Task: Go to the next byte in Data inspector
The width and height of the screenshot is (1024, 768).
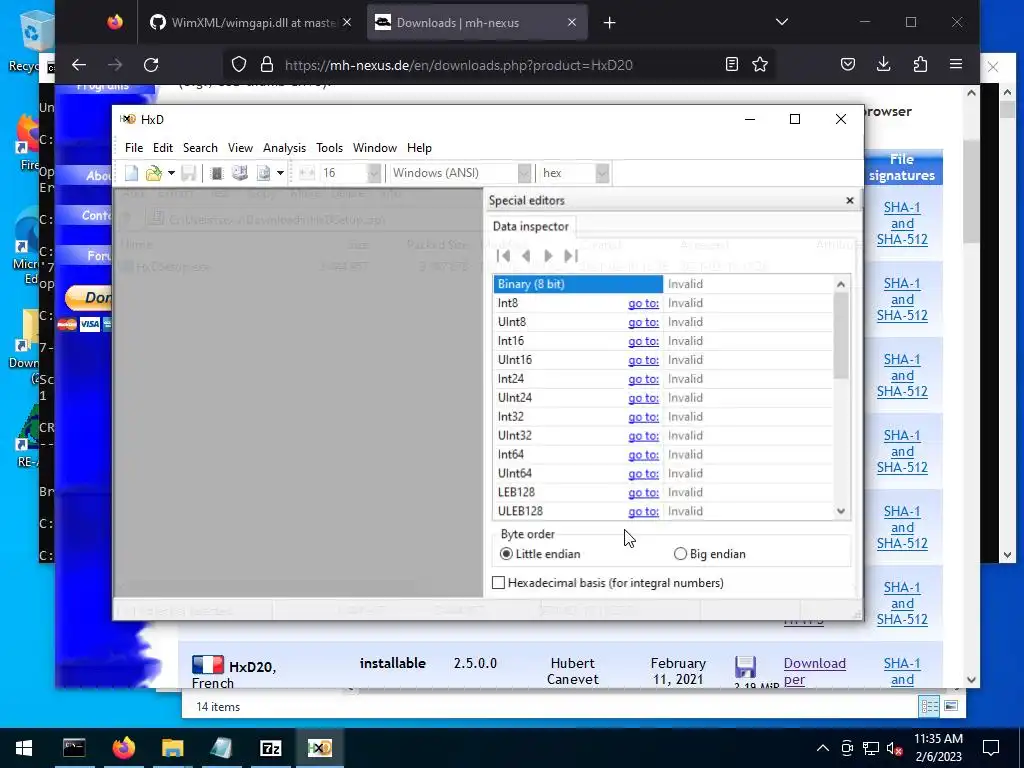Action: pyautogui.click(x=548, y=255)
